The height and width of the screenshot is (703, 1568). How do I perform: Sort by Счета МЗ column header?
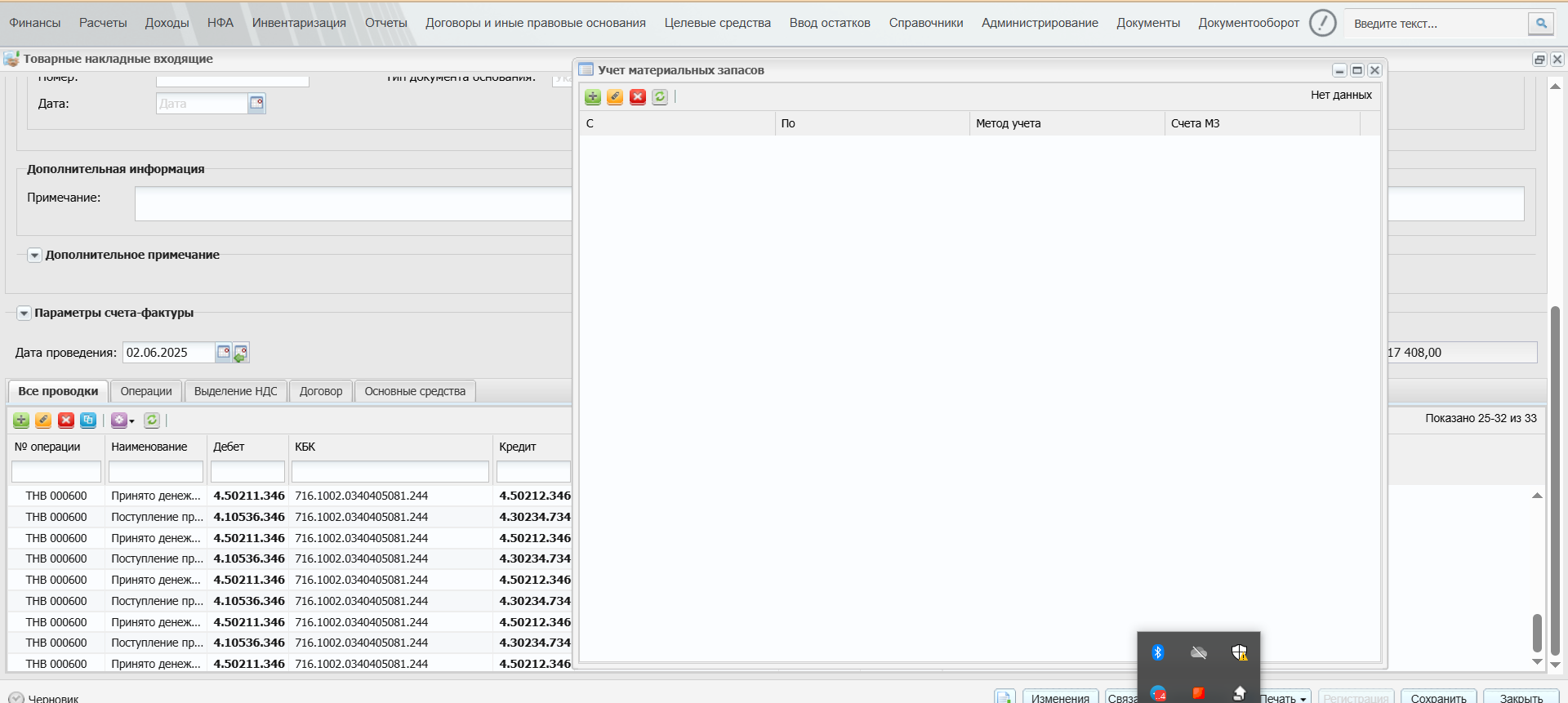tap(1263, 123)
